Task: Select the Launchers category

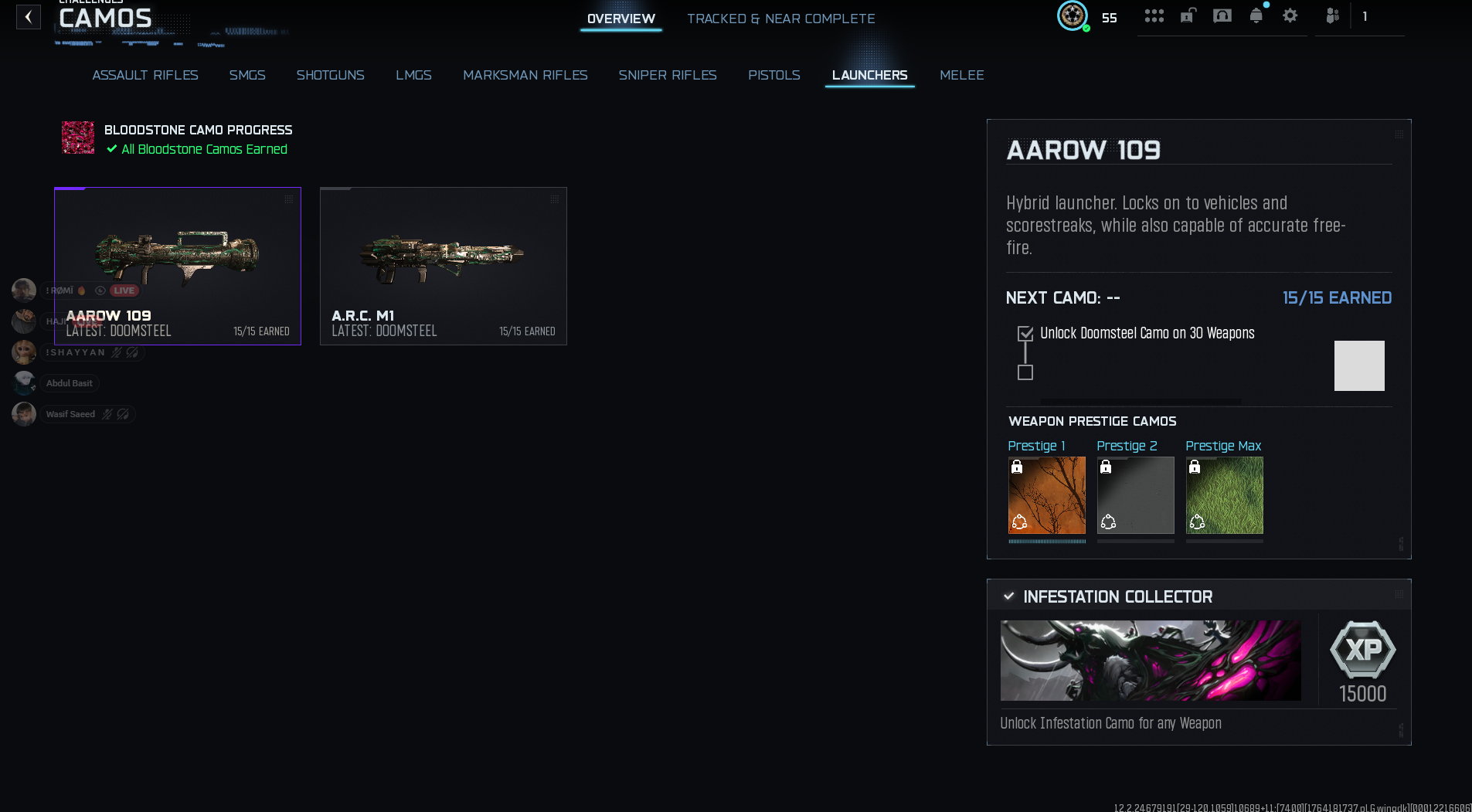Action: click(870, 75)
